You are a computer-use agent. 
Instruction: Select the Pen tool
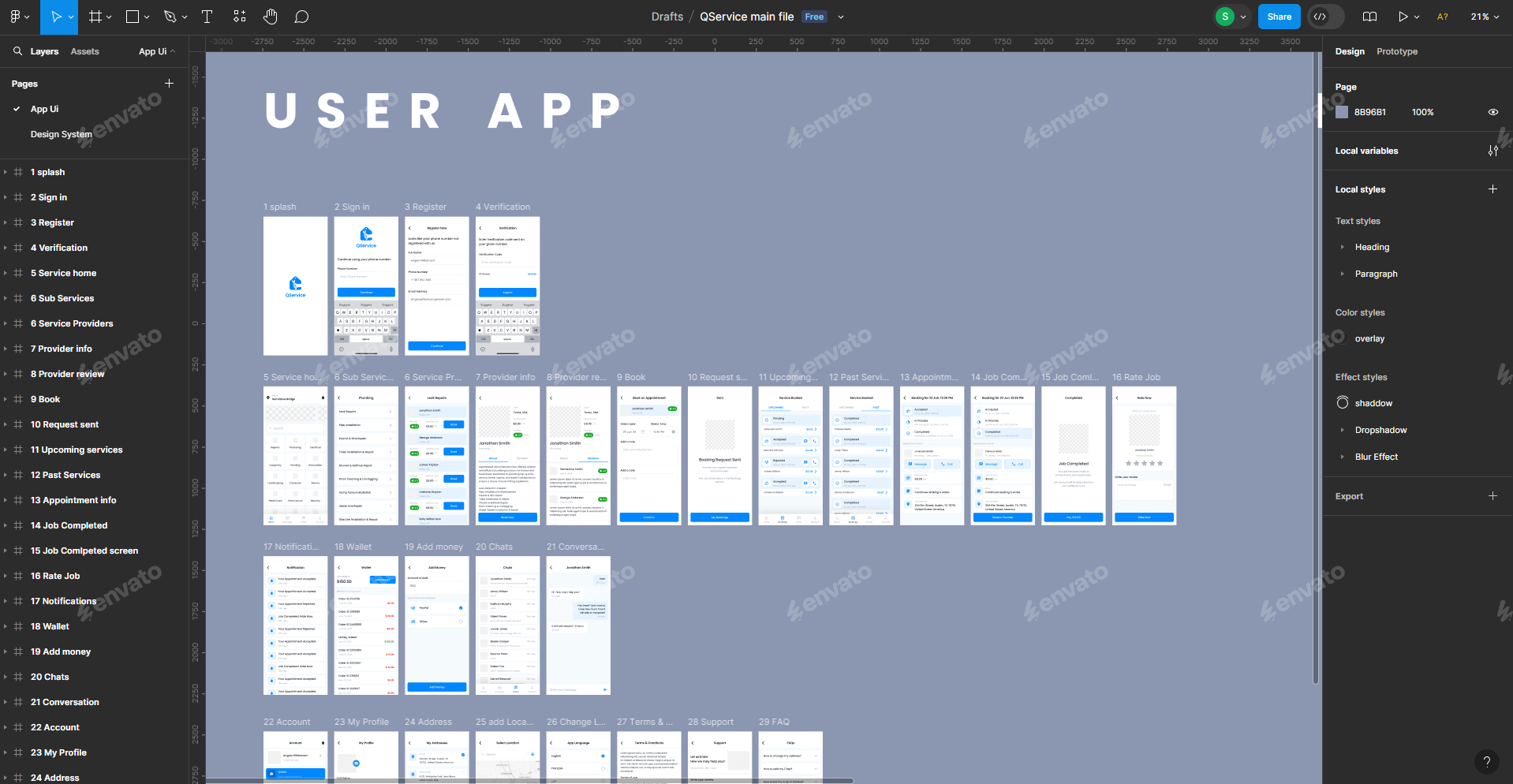click(170, 17)
